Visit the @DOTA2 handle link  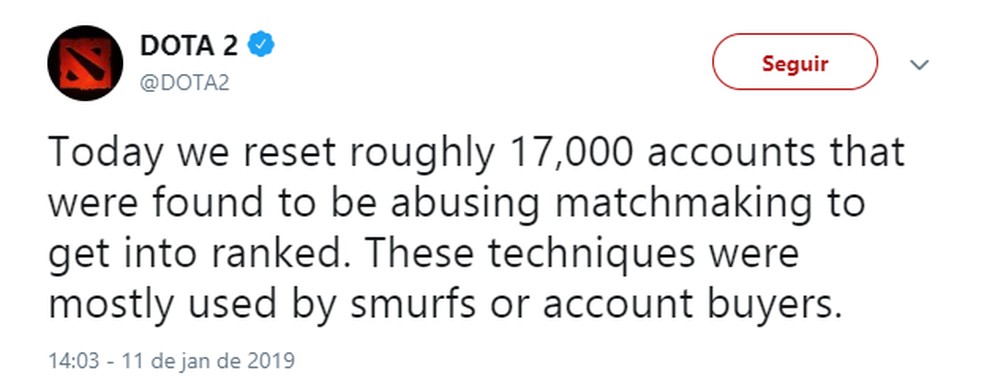tap(184, 82)
